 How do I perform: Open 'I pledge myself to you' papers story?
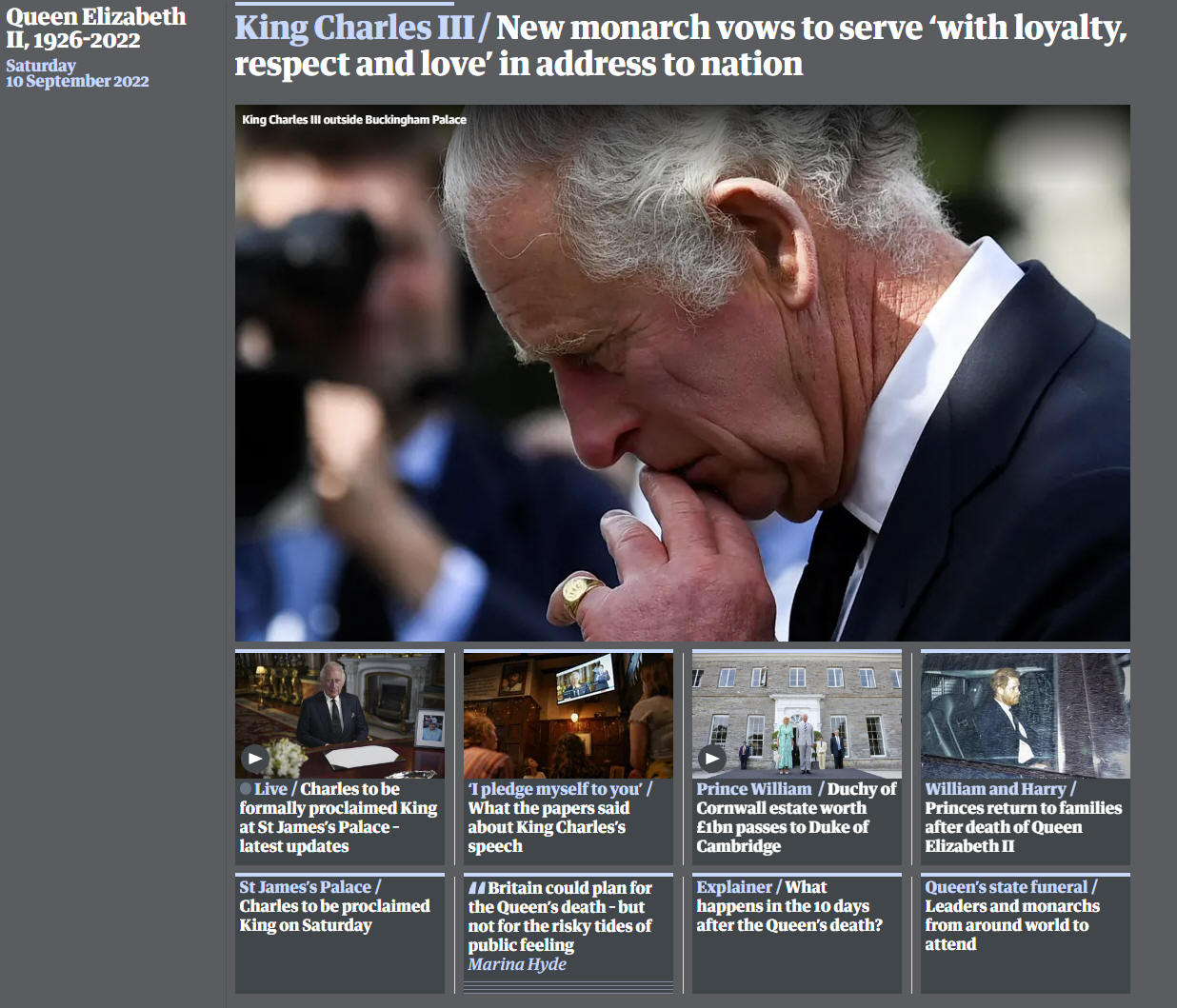560,818
